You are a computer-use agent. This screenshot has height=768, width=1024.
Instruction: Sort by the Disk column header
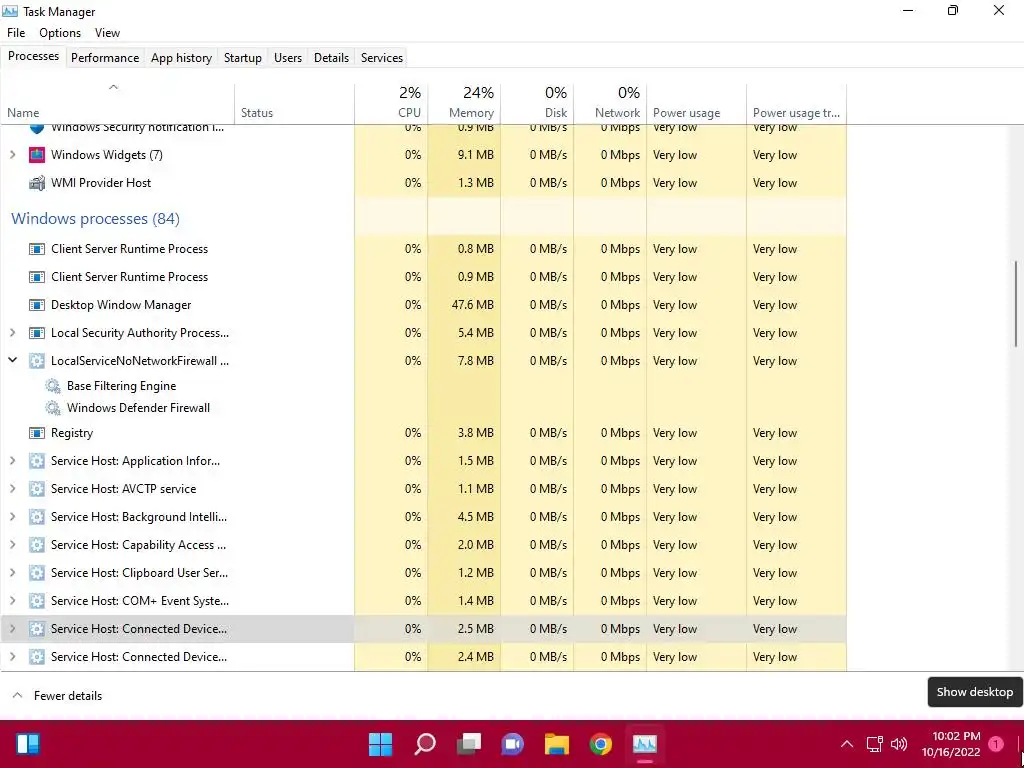click(x=537, y=103)
